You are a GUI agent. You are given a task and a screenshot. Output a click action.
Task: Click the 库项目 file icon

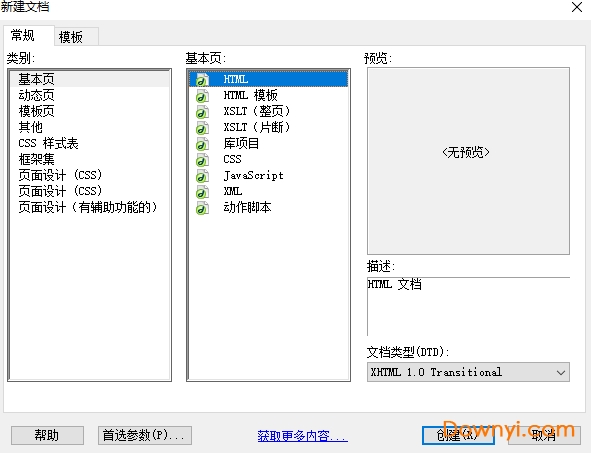tap(202, 144)
